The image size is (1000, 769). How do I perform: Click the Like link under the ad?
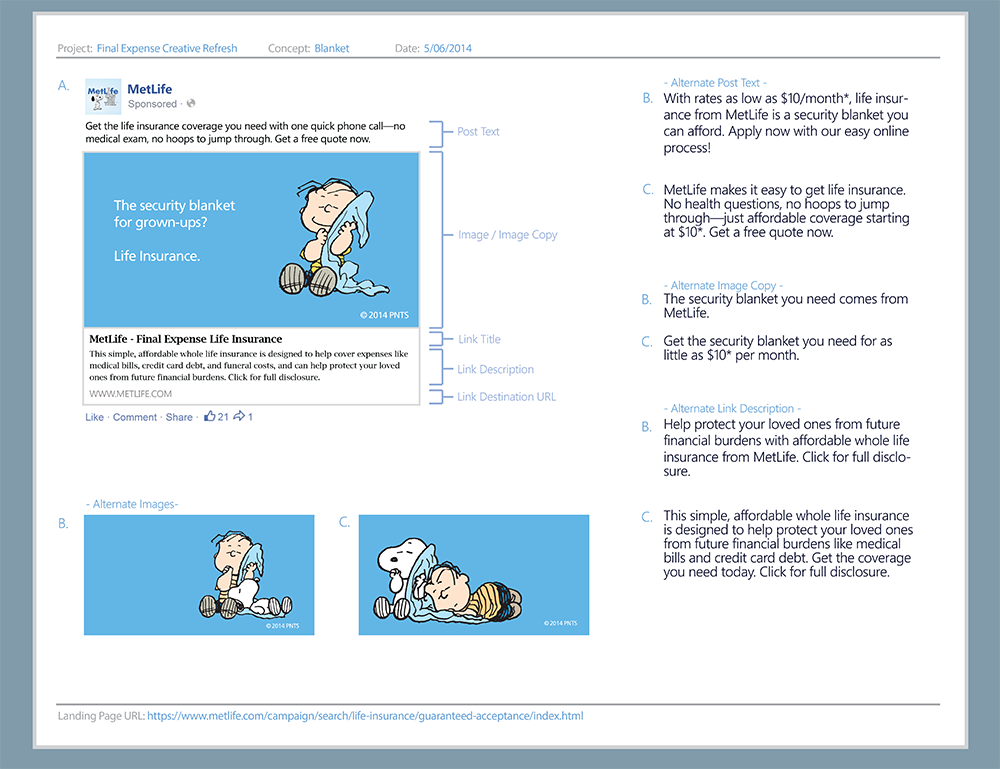(94, 417)
